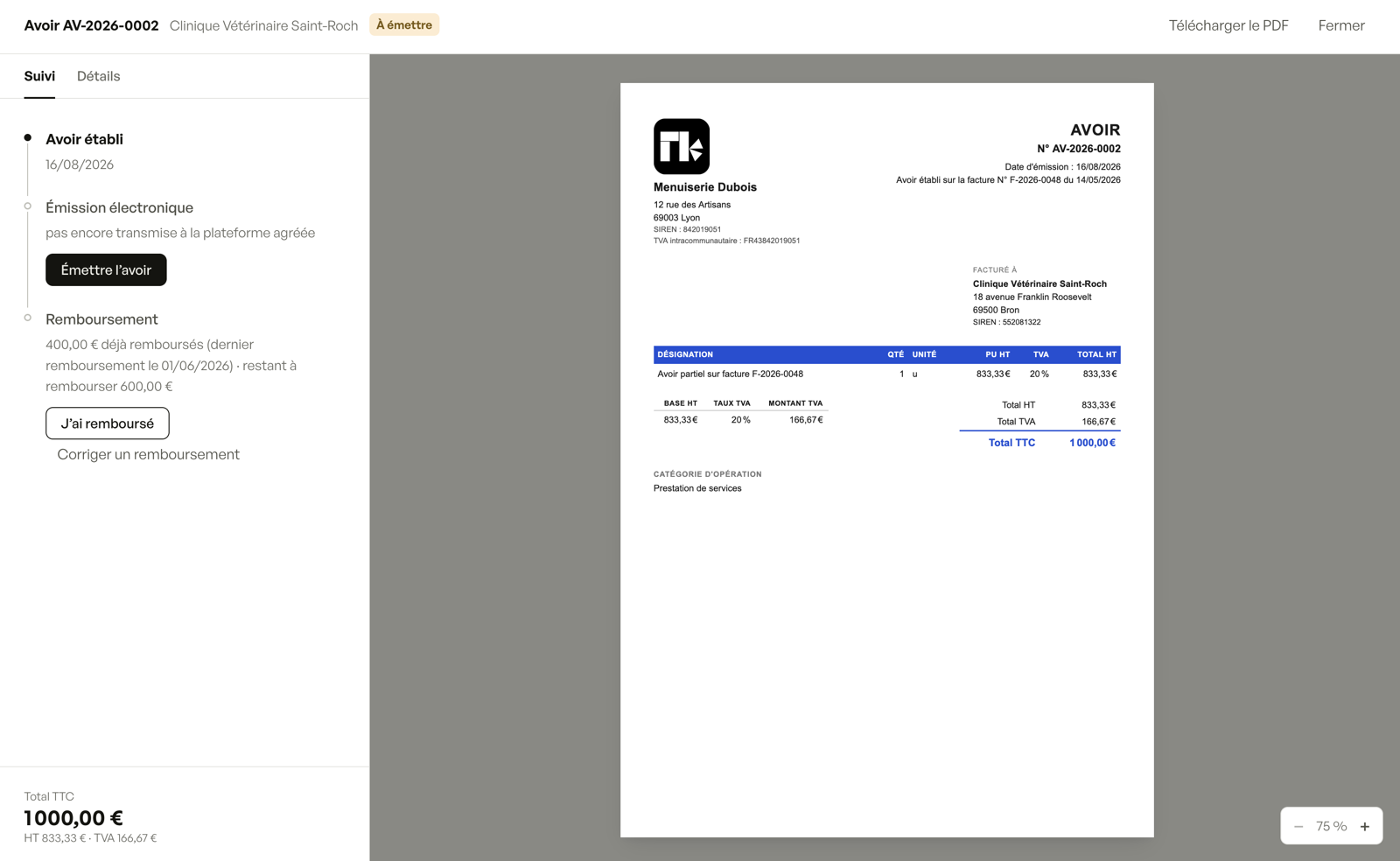The image size is (1400, 861).
Task: Click the À émettre status badge
Action: click(404, 24)
